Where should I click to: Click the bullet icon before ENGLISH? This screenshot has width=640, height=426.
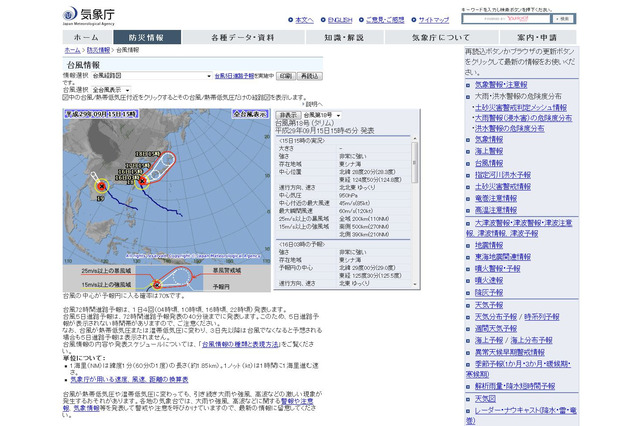click(323, 20)
